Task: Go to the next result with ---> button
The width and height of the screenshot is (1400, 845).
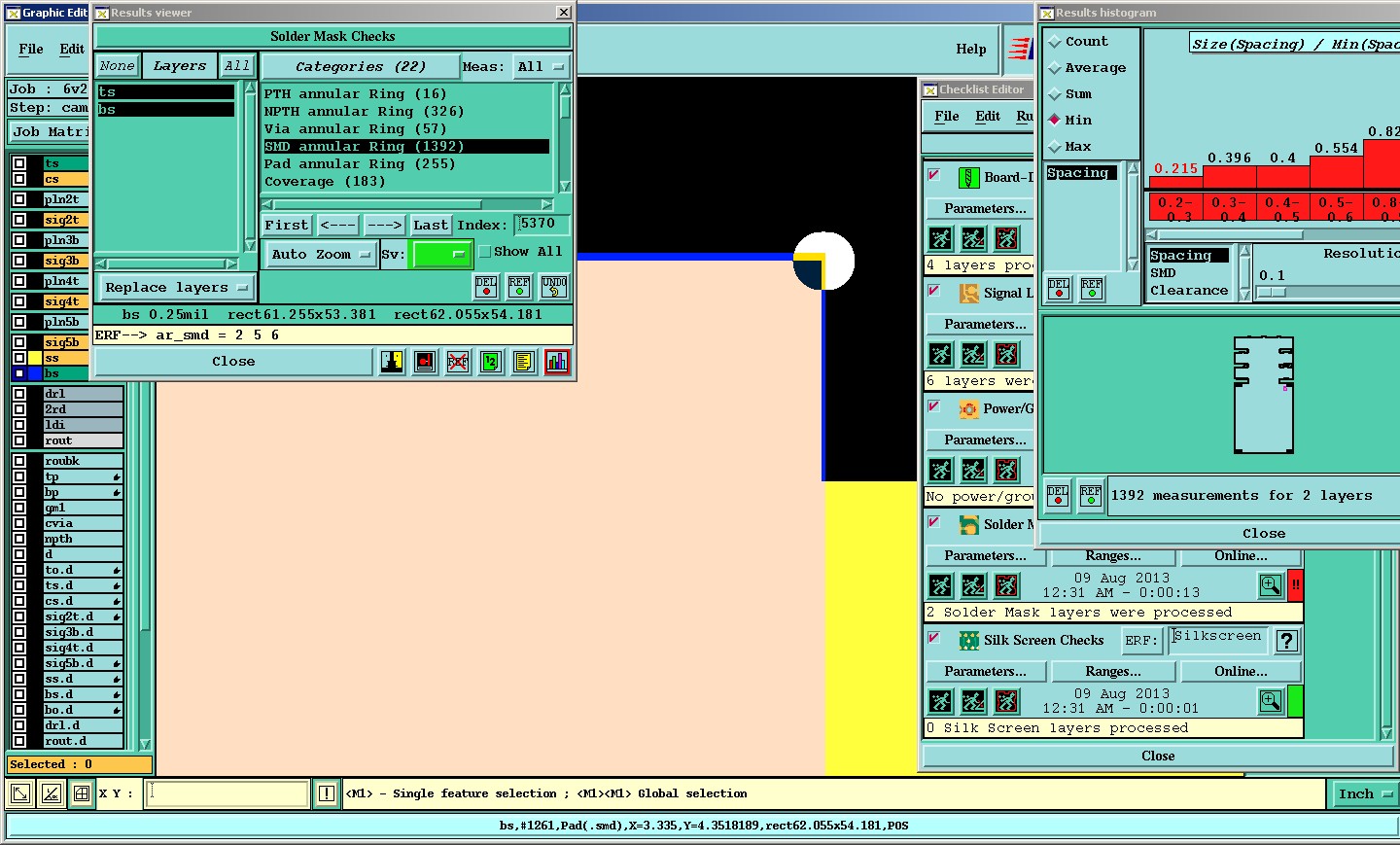Action: 385,225
